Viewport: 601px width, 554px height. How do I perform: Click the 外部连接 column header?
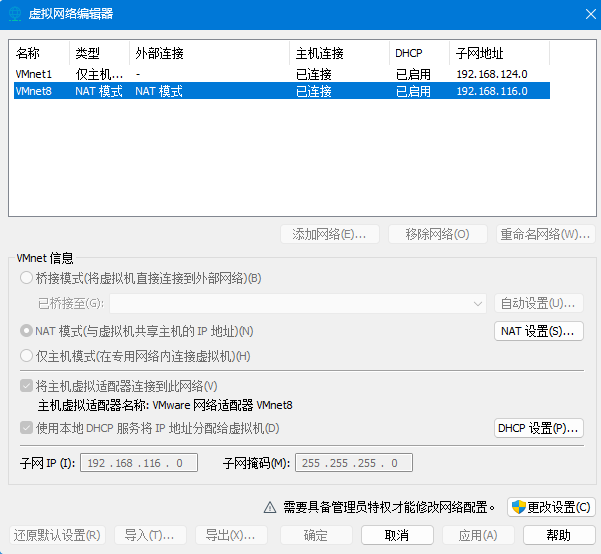[x=210, y=53]
